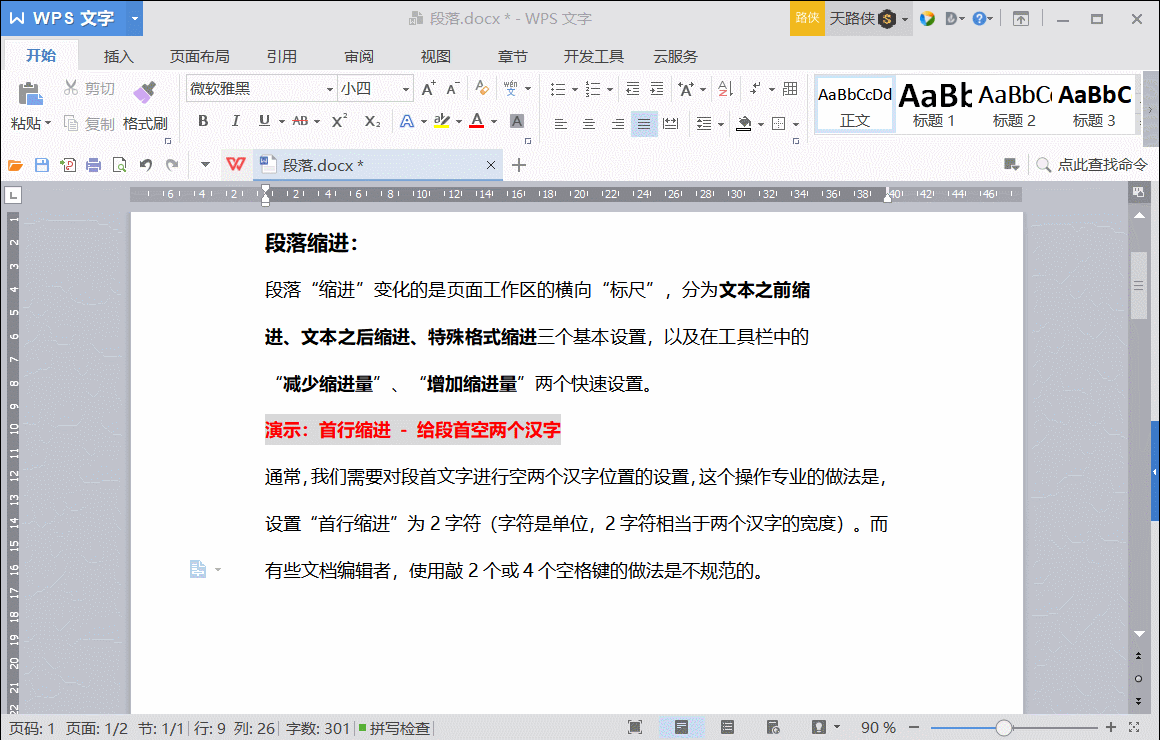
Task: Open the 章节 ribbon tab
Action: (513, 56)
